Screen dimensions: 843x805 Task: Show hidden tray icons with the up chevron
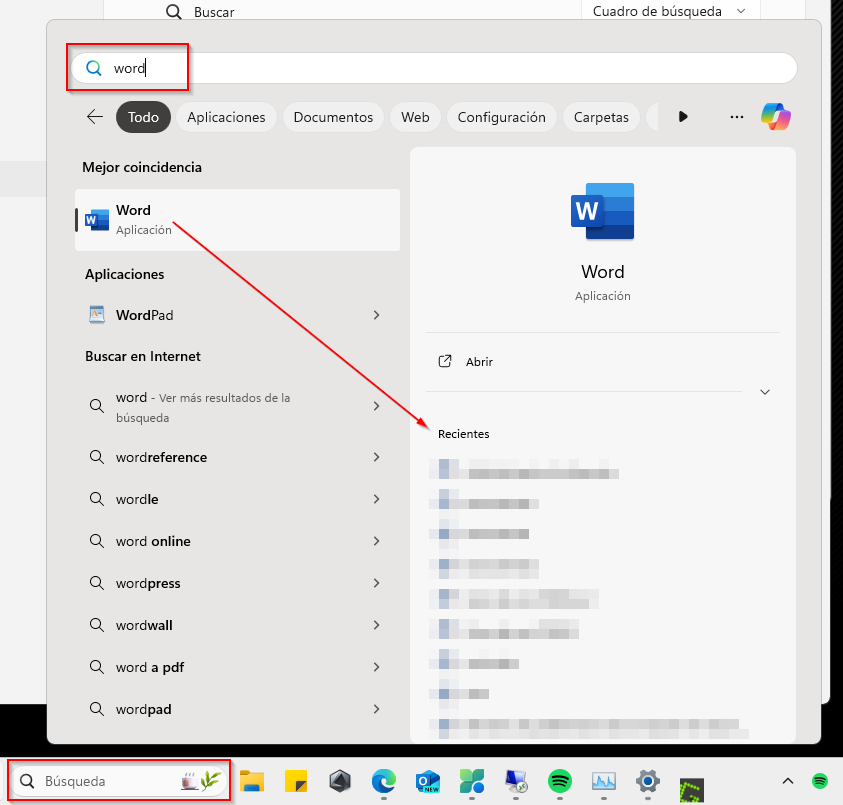[x=788, y=781]
